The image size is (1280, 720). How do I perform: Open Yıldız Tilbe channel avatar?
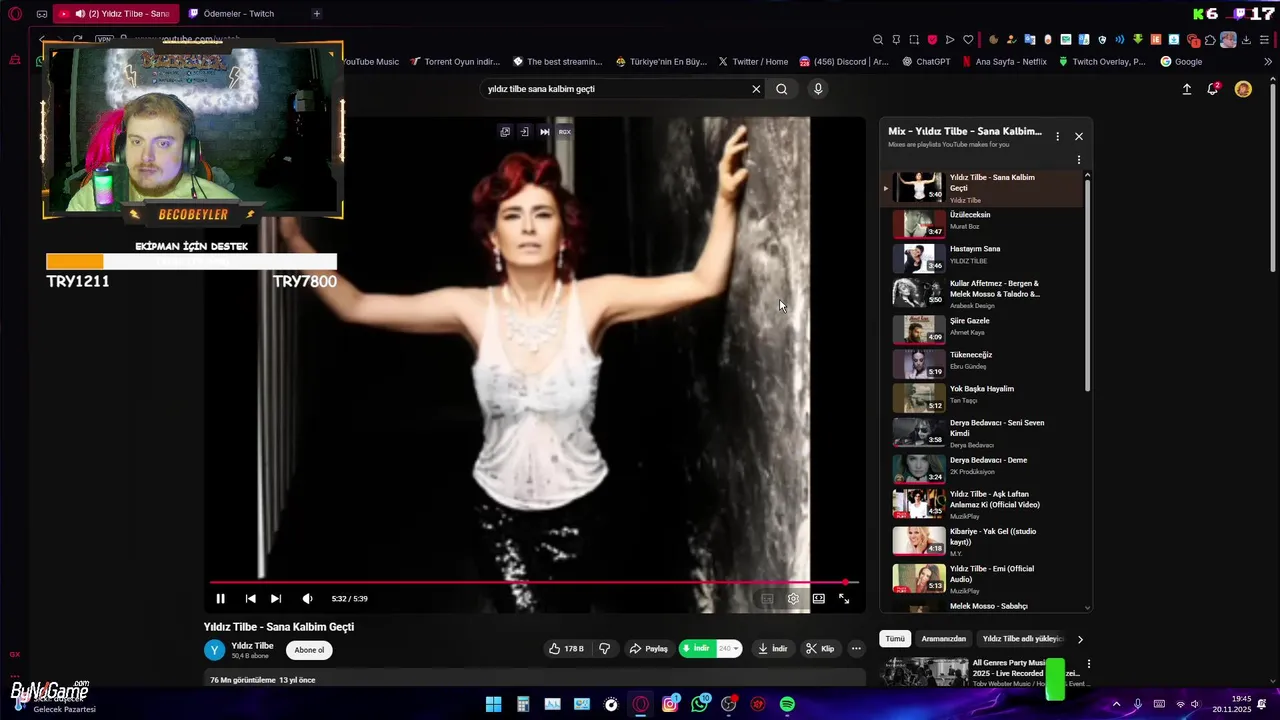[x=215, y=650]
